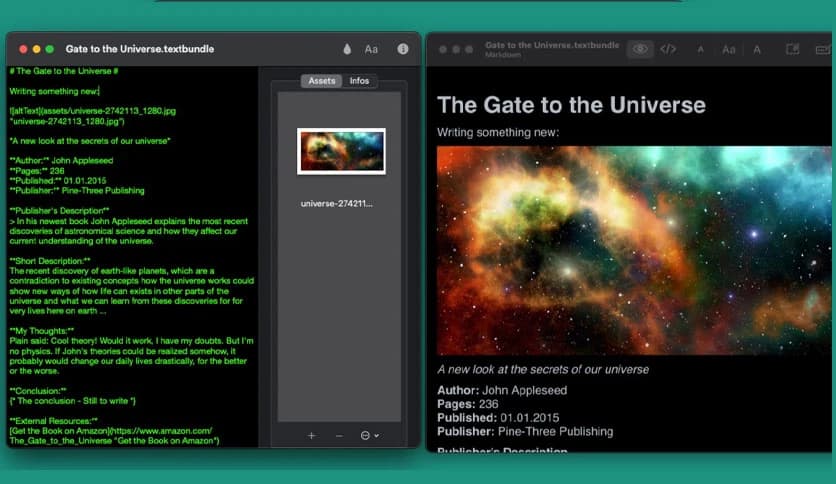The image size is (836, 484).
Task: Click the italic caption 'A new look at the secrets'
Action: [543, 370]
